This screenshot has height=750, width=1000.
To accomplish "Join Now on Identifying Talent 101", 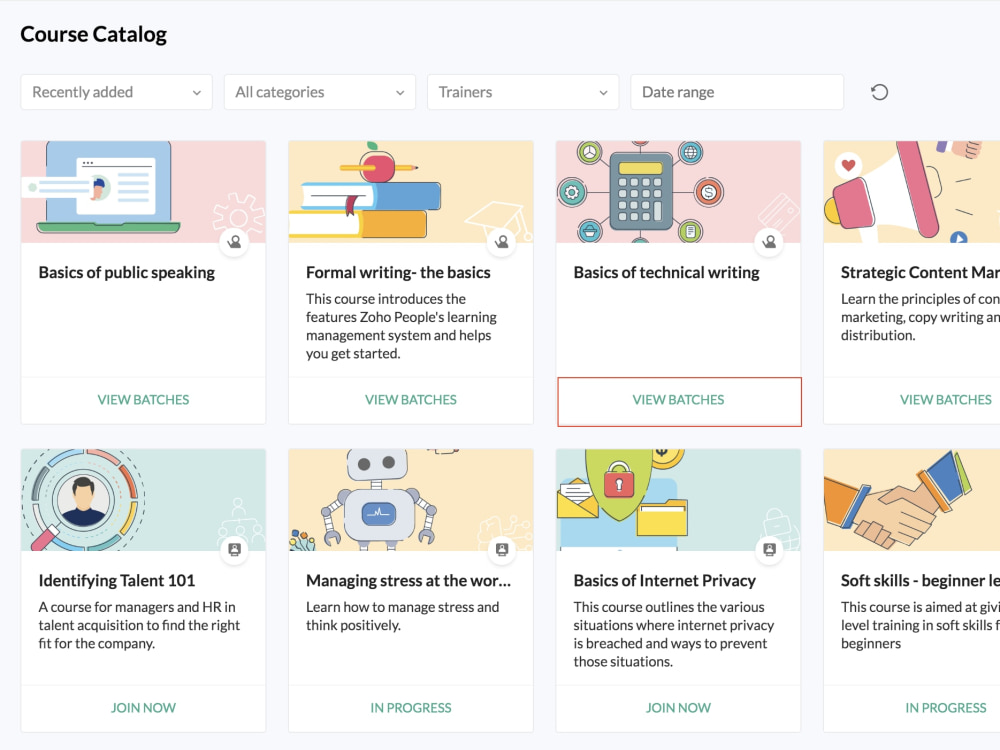I will 143,708.
